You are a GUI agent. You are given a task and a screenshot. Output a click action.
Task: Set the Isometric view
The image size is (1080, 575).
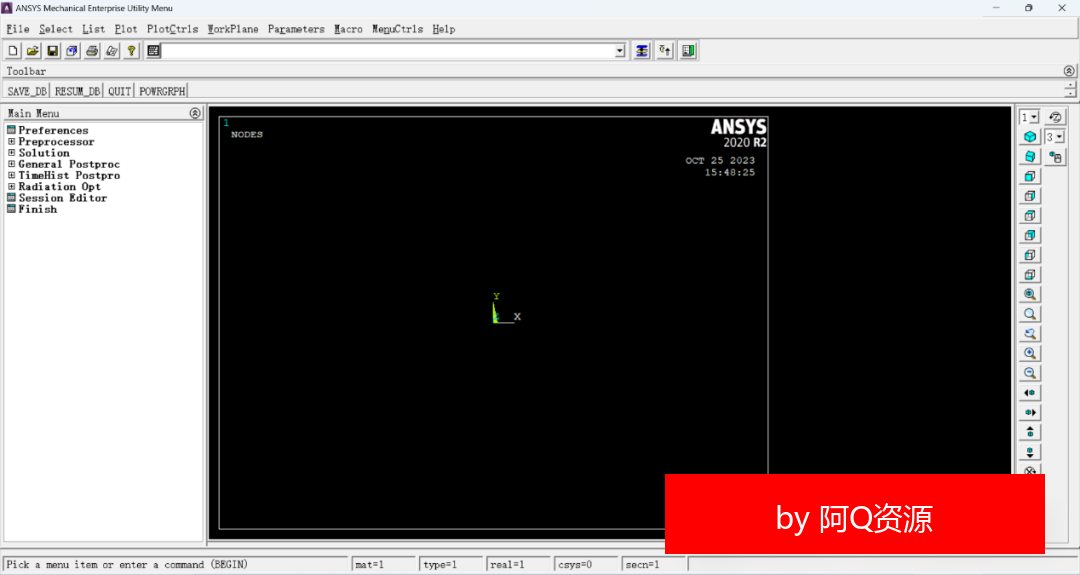pos(1030,137)
